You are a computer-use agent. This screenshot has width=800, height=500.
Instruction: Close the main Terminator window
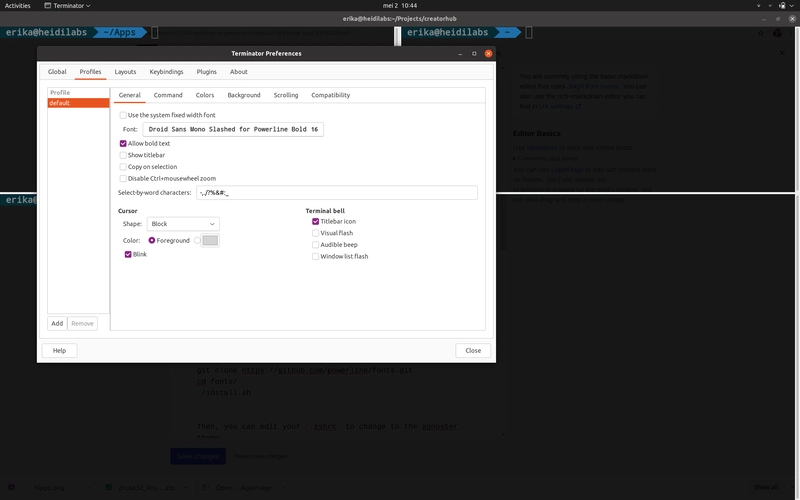click(792, 19)
